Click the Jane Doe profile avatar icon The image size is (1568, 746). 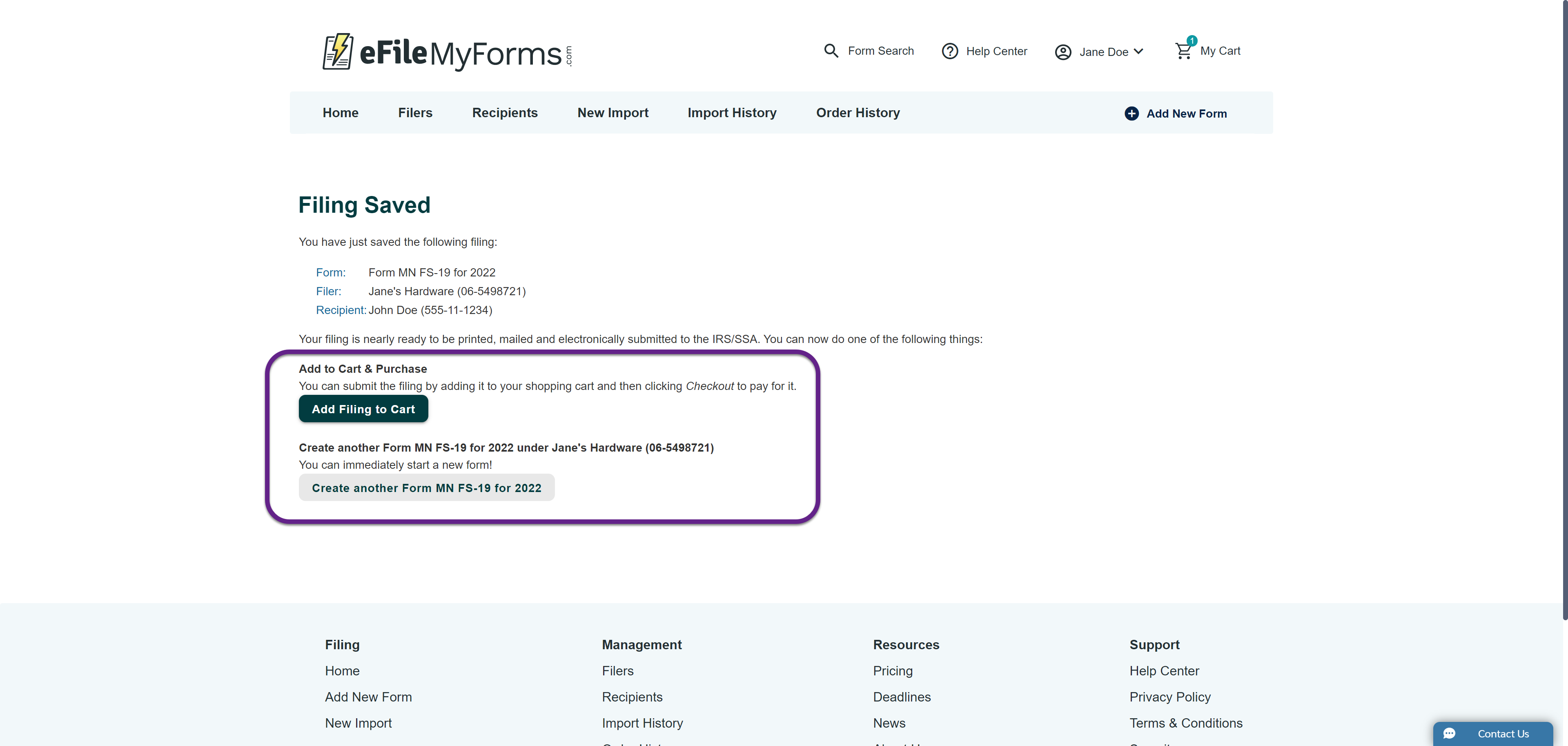click(x=1063, y=52)
